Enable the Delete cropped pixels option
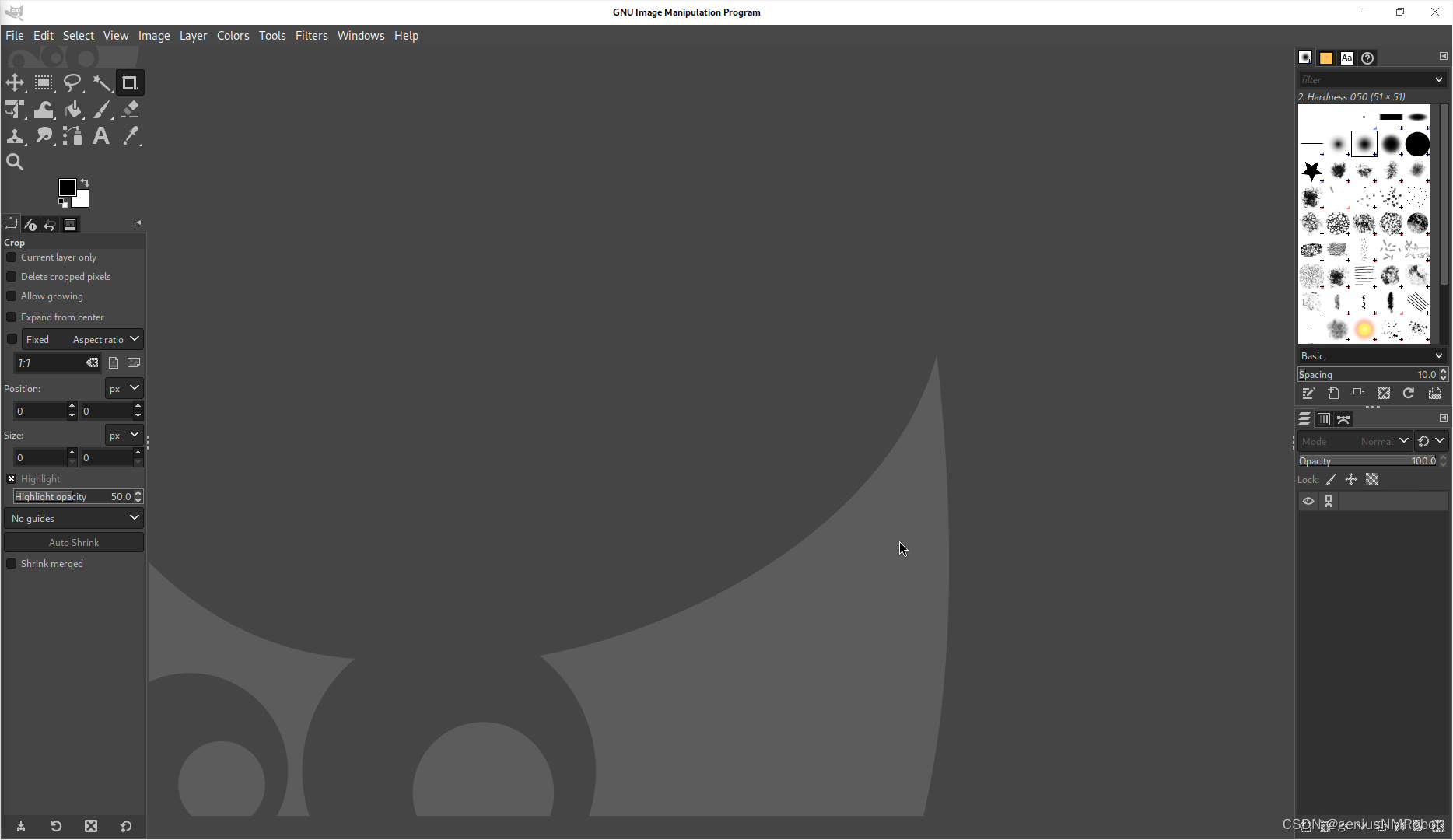The width and height of the screenshot is (1453, 840). click(11, 276)
